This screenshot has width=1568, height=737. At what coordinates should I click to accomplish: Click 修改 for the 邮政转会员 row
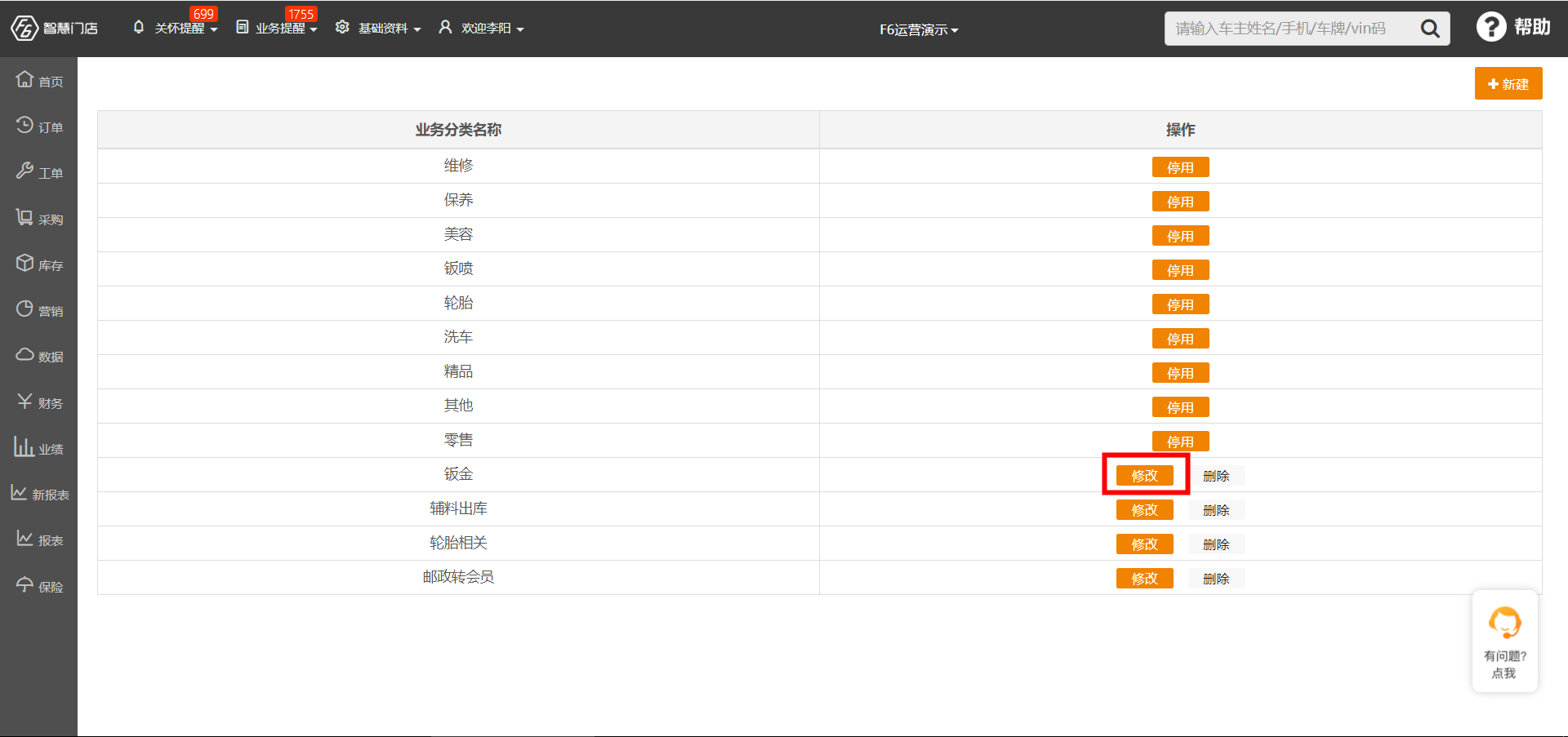(x=1145, y=579)
